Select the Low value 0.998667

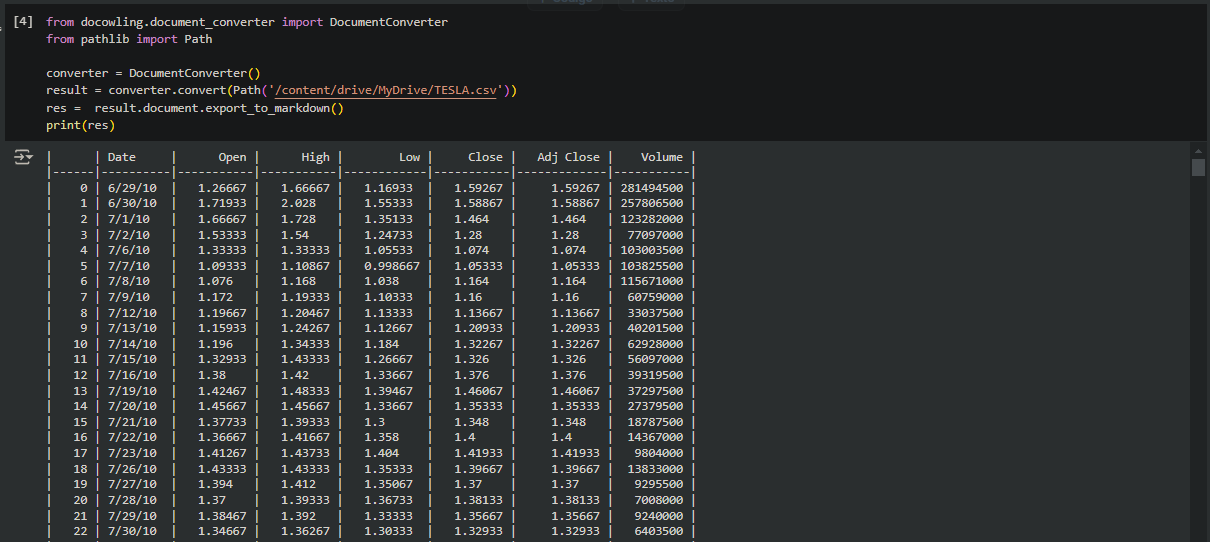tap(391, 266)
